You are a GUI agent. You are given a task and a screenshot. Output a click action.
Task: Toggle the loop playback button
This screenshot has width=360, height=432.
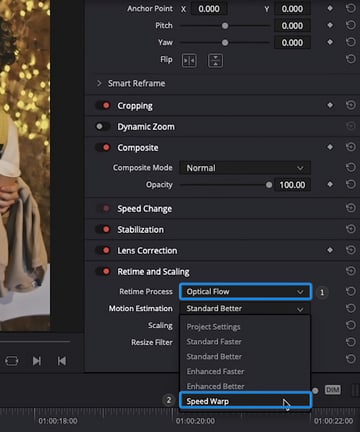tap(12, 361)
